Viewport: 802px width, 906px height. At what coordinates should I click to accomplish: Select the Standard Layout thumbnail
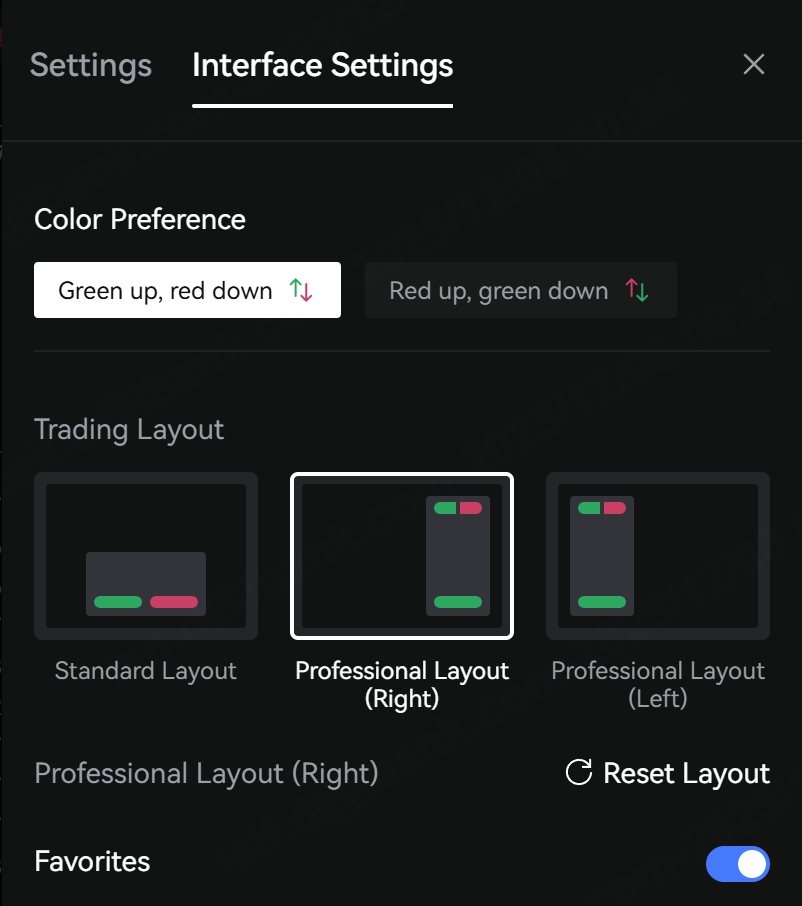(146, 556)
